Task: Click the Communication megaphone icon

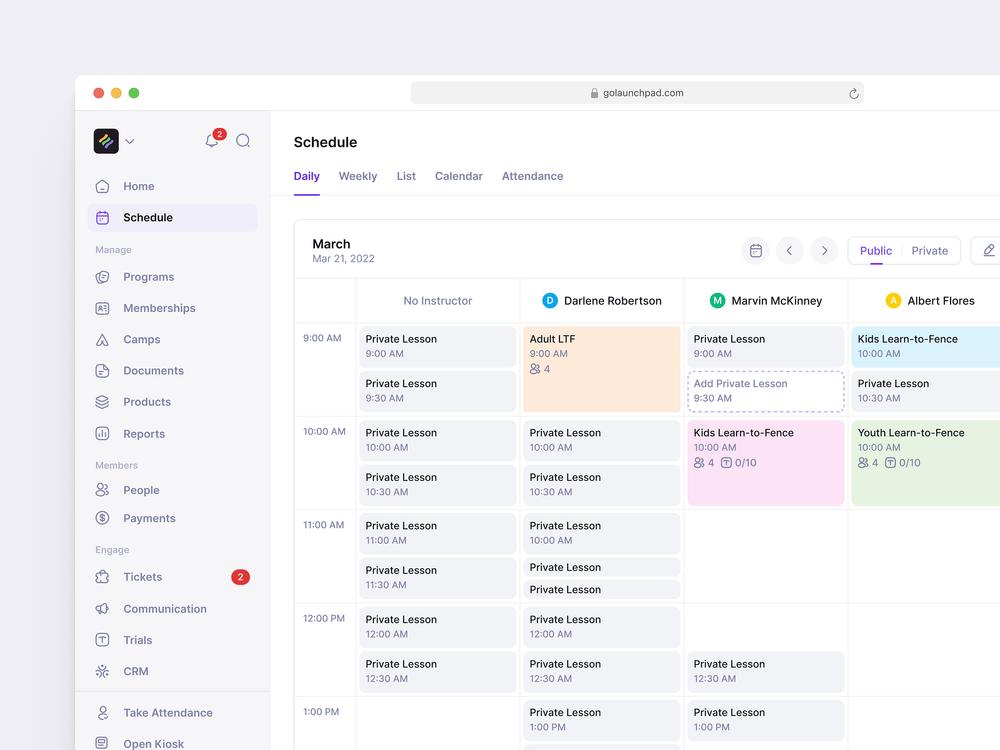Action: coord(102,608)
